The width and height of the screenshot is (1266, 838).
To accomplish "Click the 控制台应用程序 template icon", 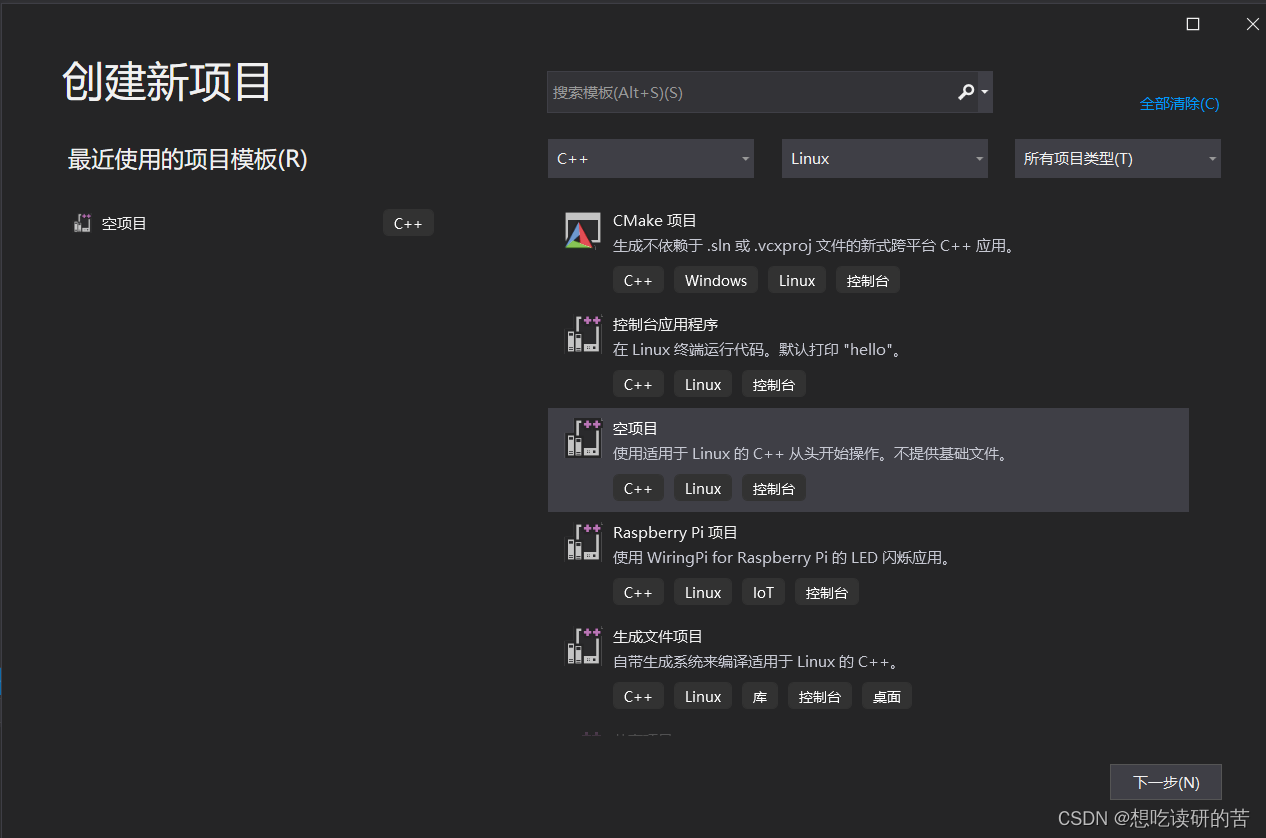I will 582,335.
